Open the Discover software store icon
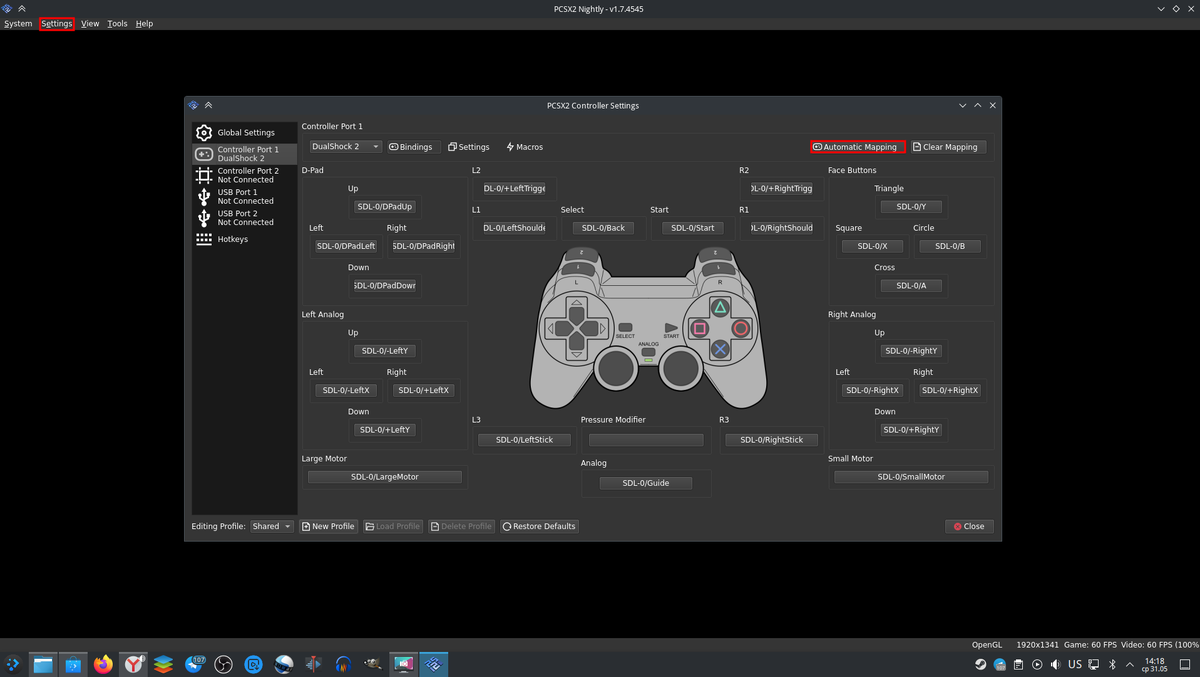 (x=73, y=664)
